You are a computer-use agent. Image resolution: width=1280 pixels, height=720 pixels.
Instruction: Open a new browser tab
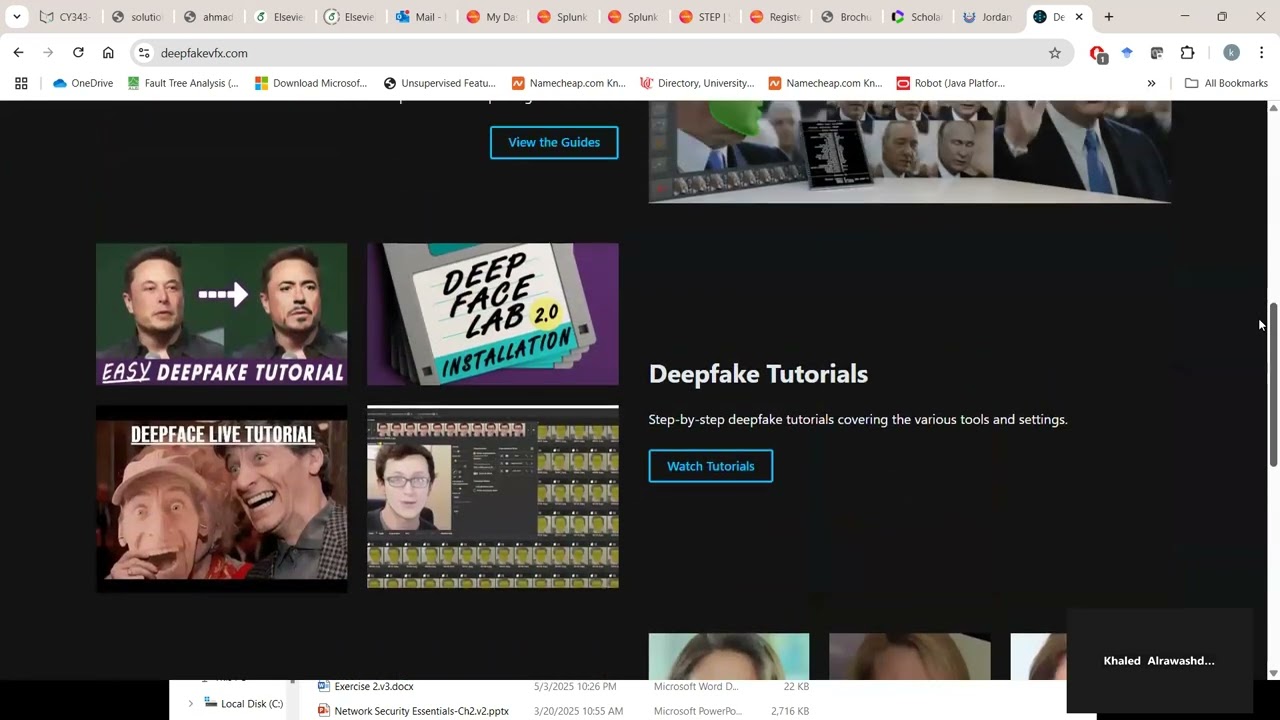point(1108,17)
